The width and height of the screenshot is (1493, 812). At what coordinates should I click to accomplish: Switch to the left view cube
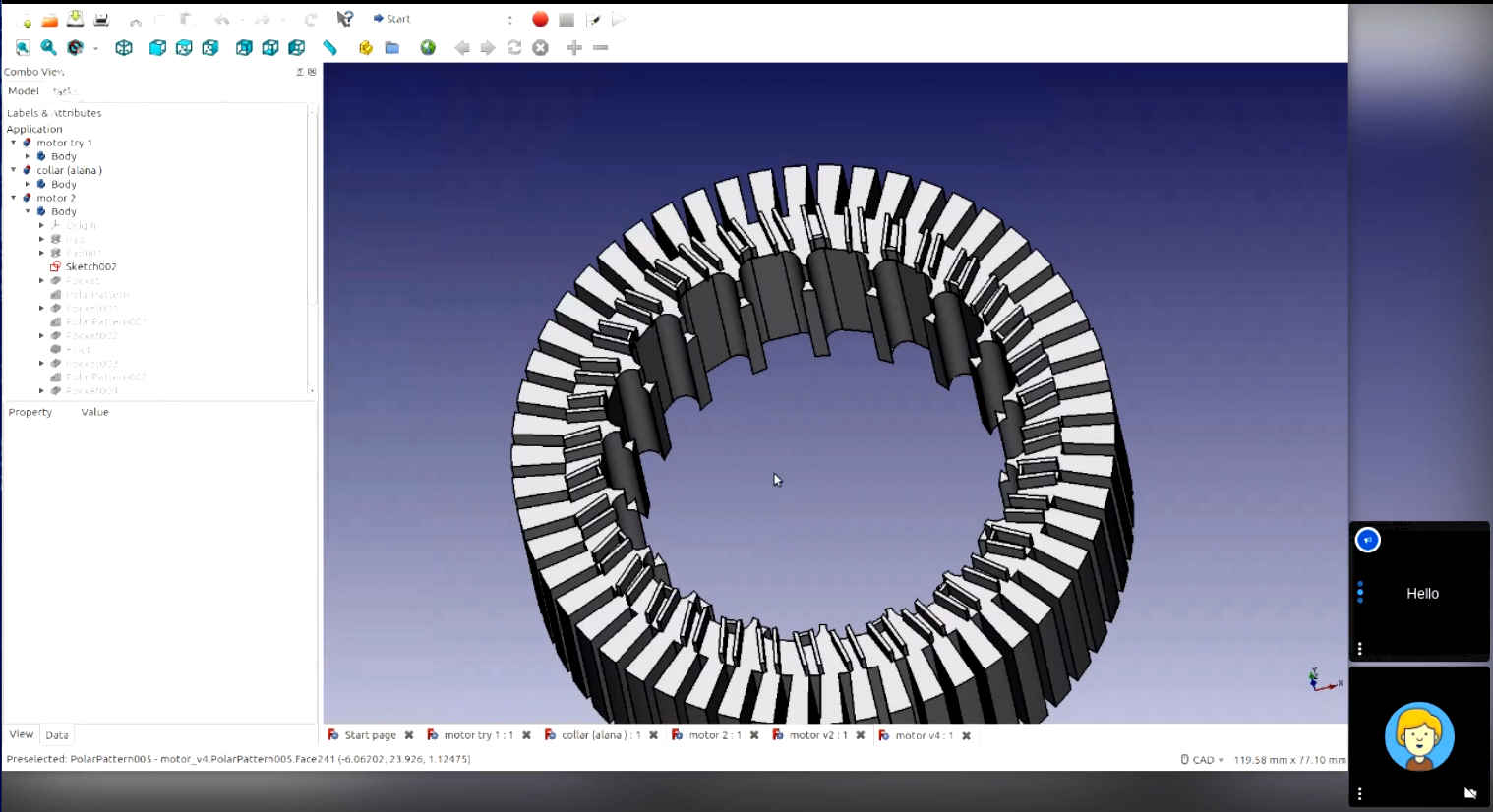click(x=297, y=47)
